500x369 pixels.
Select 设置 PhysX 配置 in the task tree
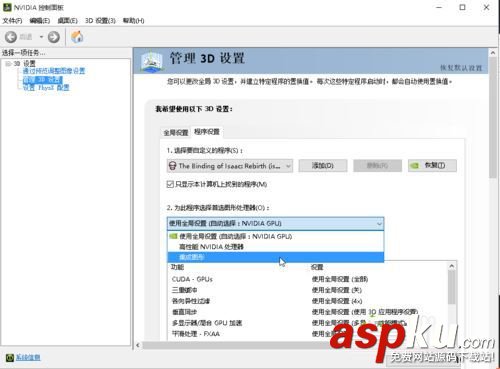click(x=46, y=88)
